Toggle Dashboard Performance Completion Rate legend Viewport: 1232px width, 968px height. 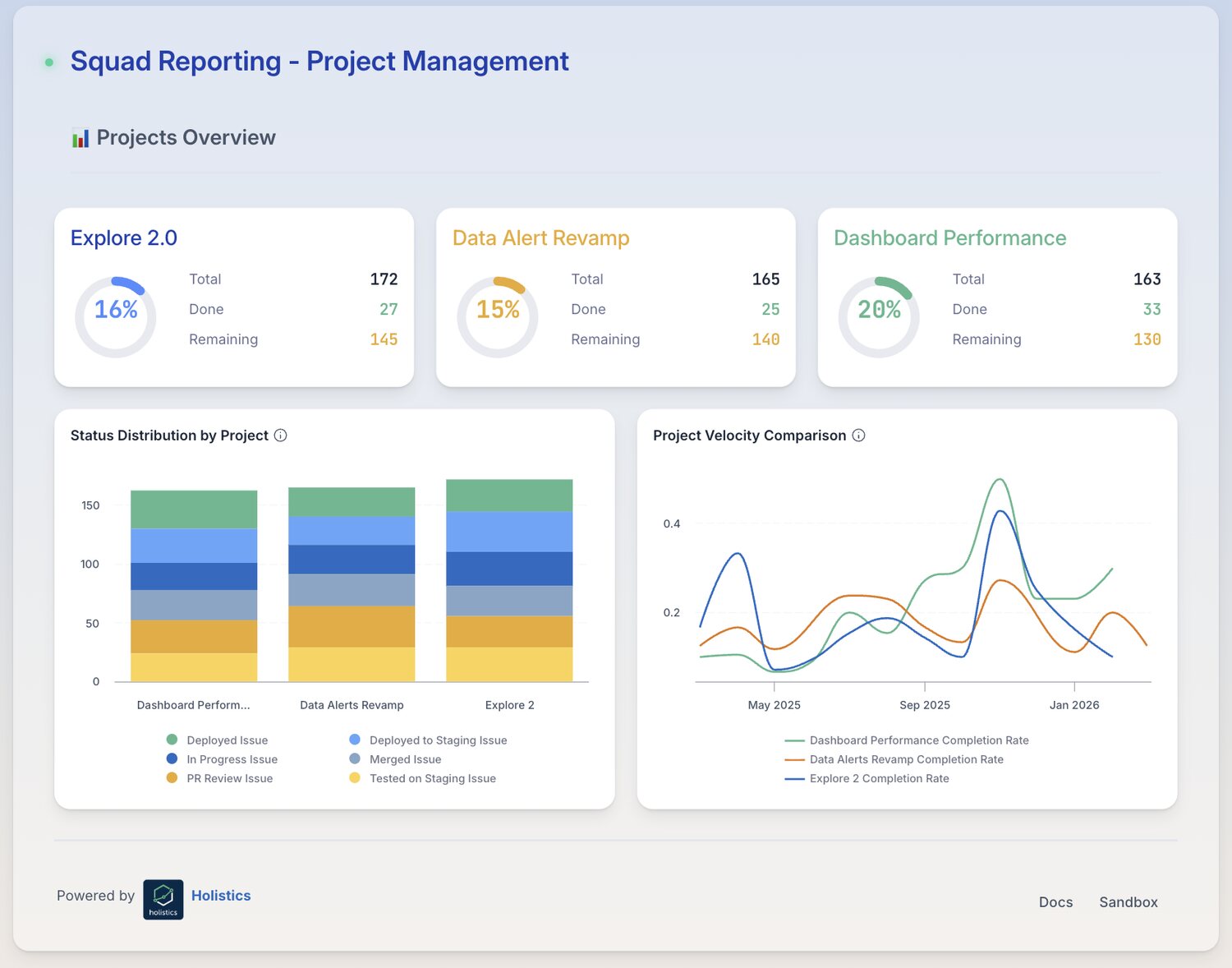907,740
